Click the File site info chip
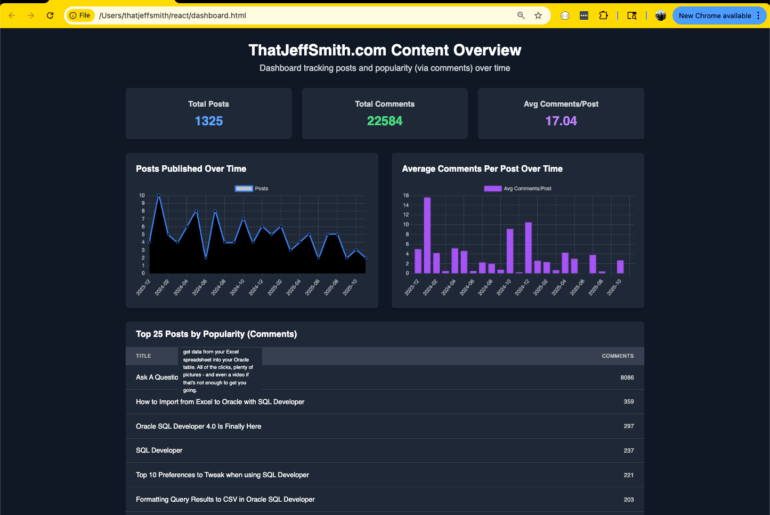This screenshot has width=770, height=515. coord(80,16)
